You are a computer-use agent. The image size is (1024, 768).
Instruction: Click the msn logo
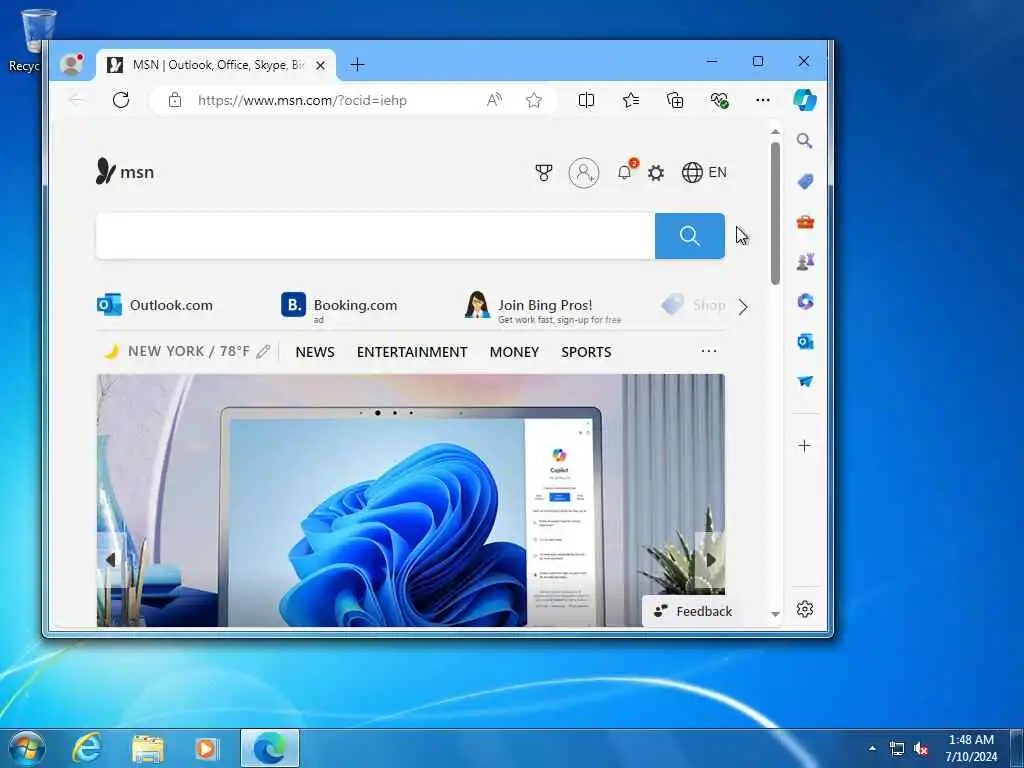point(125,172)
